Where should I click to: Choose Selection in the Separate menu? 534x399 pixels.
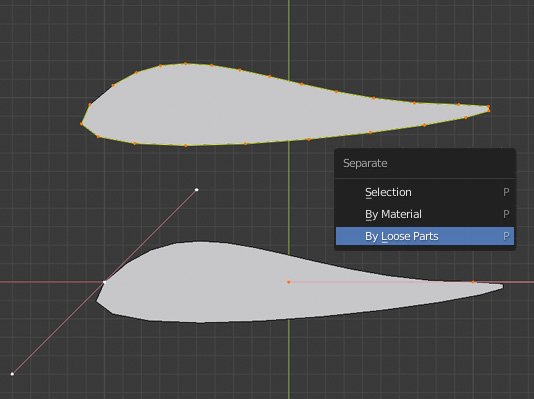tap(425, 192)
